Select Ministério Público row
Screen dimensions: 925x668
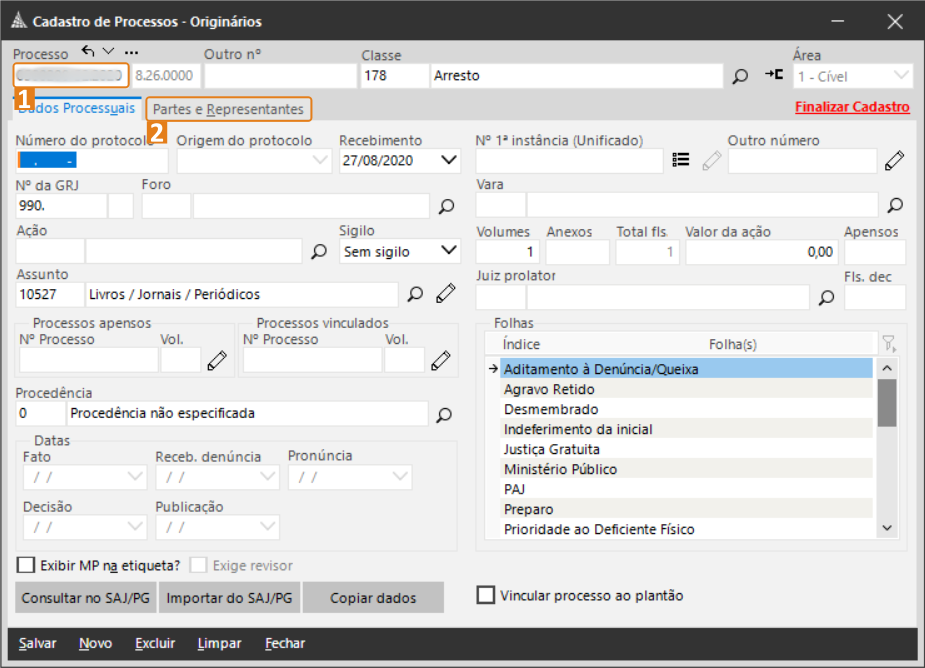686,469
